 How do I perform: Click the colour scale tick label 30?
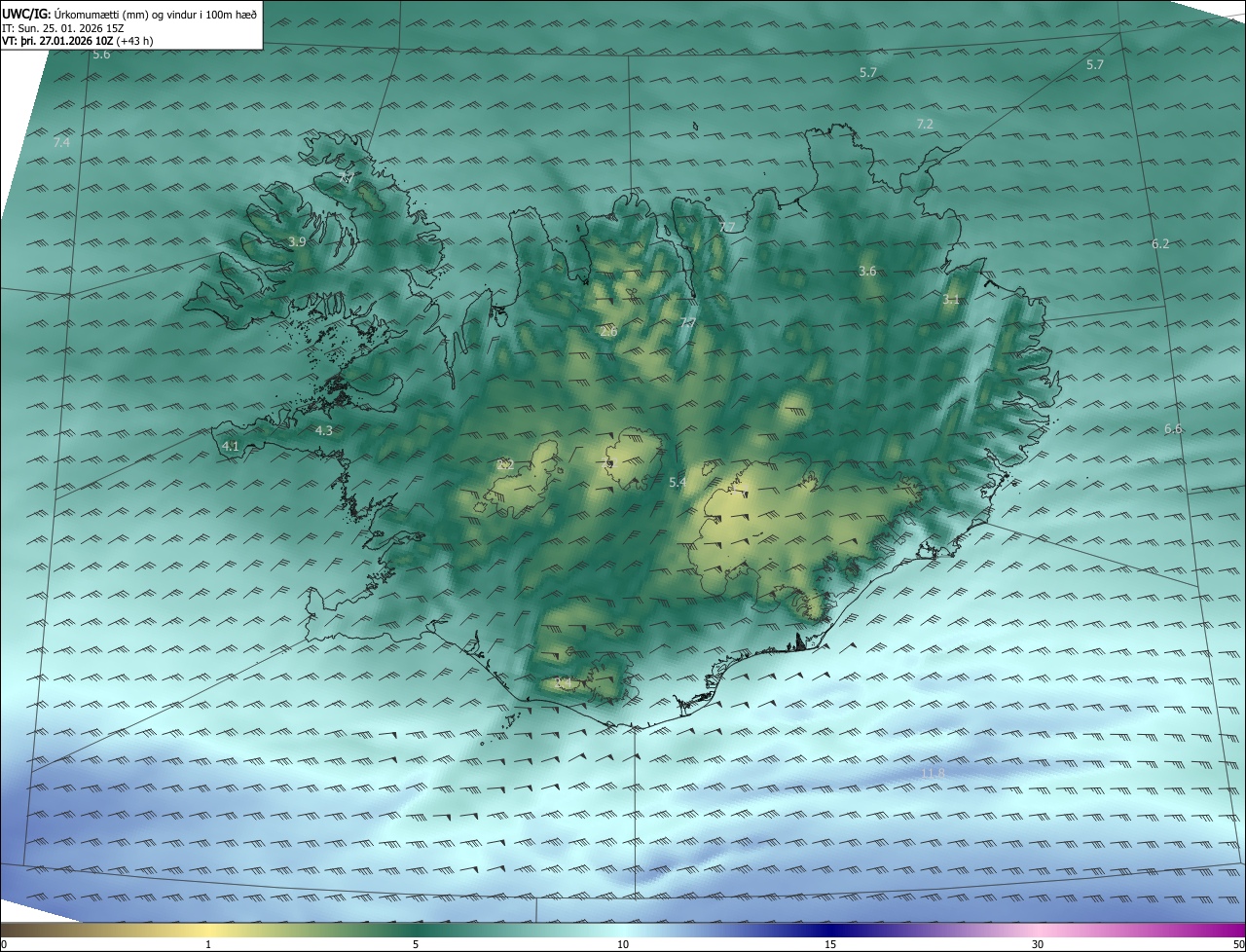tap(1038, 944)
